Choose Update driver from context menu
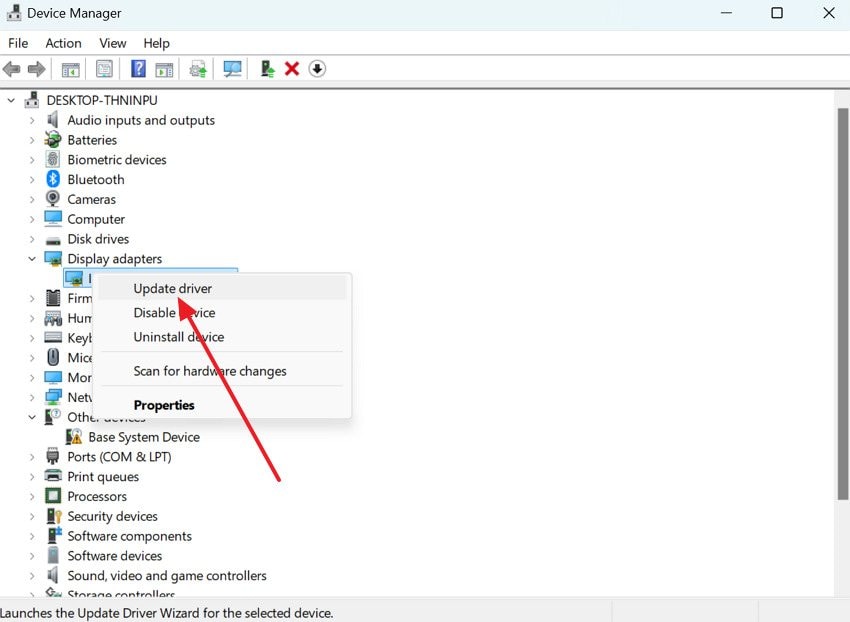The width and height of the screenshot is (850, 622). [x=222, y=288]
